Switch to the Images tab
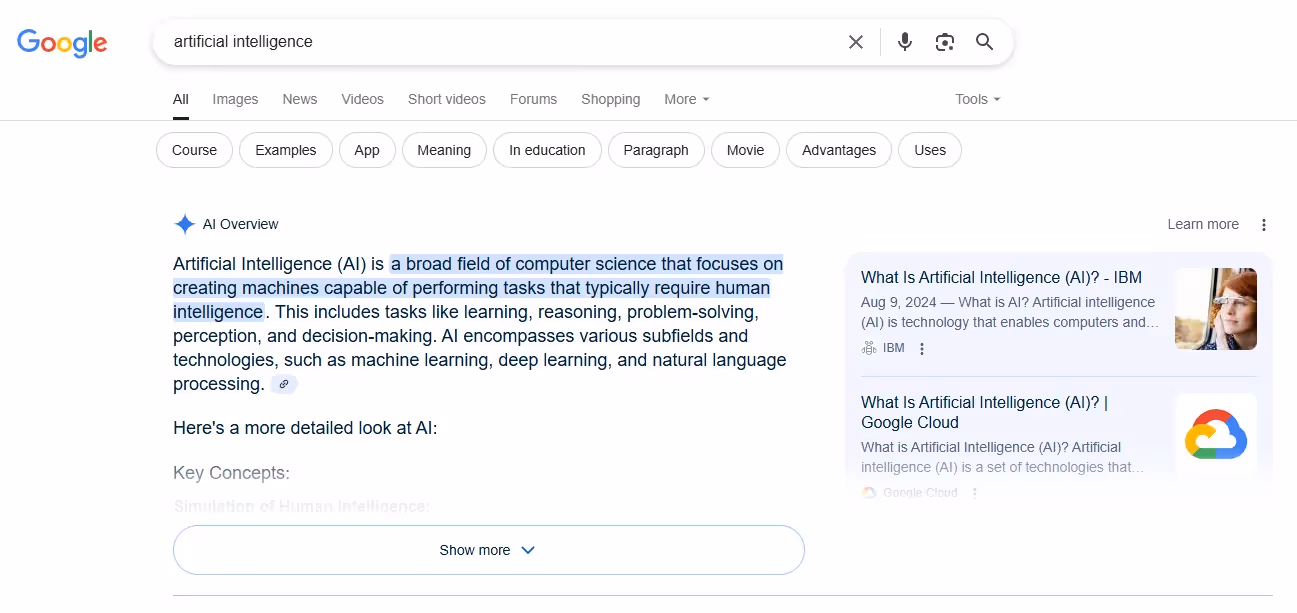This screenshot has width=1297, height=613. tap(235, 99)
